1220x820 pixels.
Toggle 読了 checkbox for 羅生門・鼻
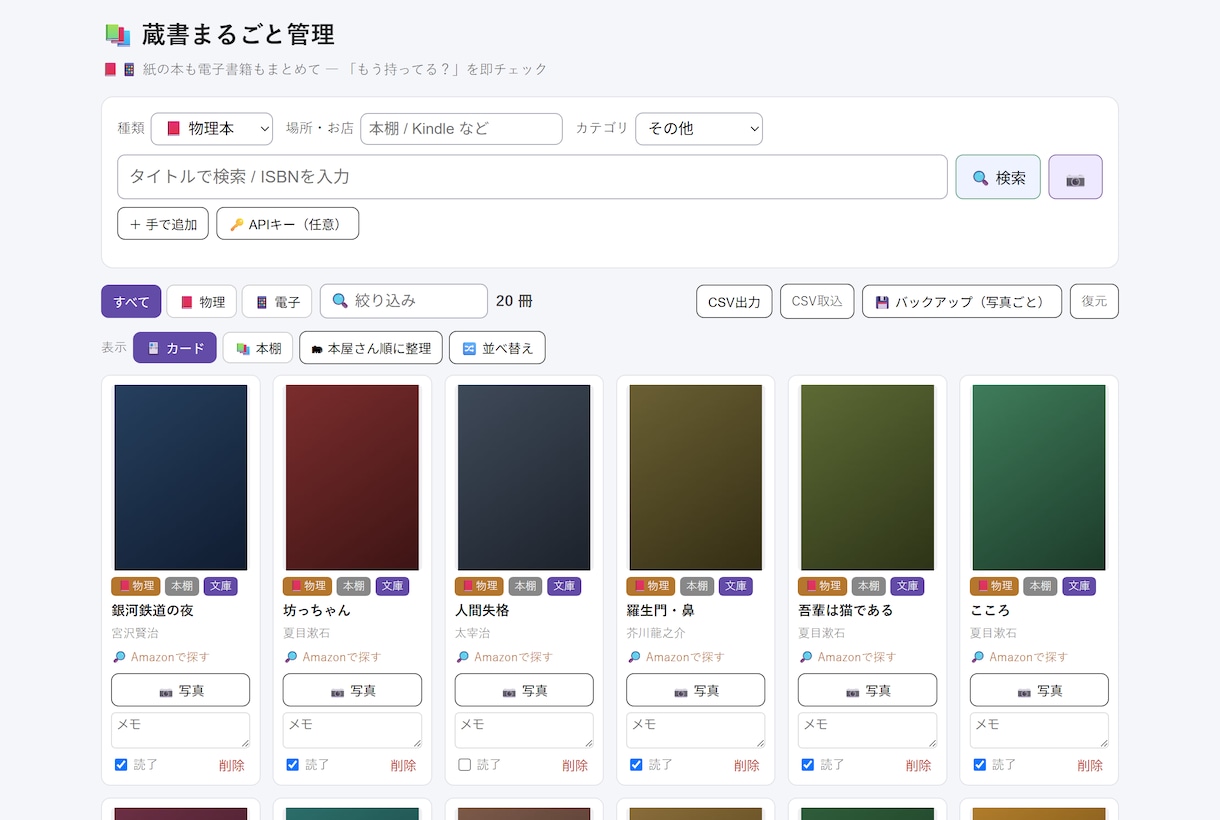(x=636, y=765)
